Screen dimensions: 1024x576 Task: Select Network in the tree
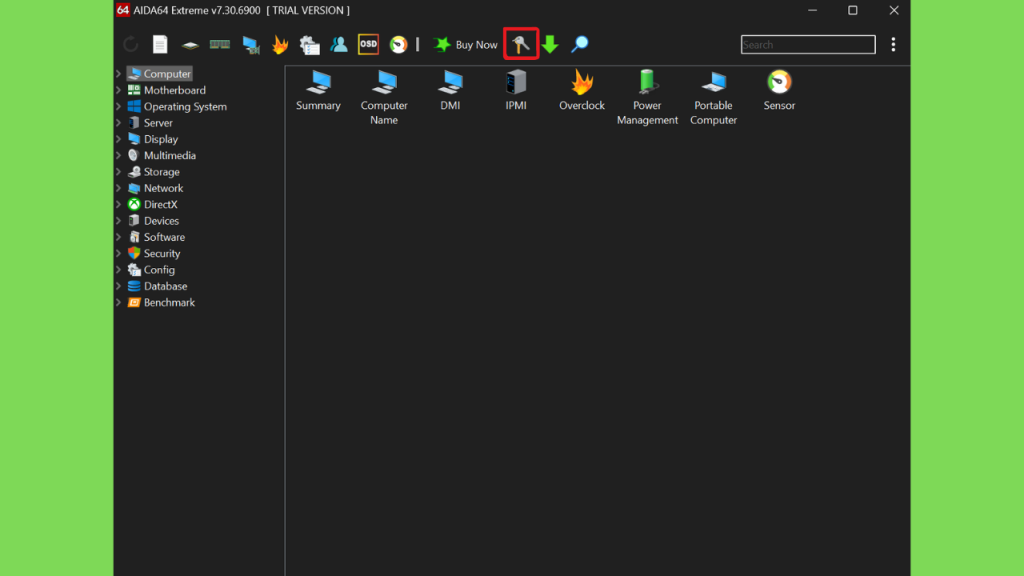(155, 188)
